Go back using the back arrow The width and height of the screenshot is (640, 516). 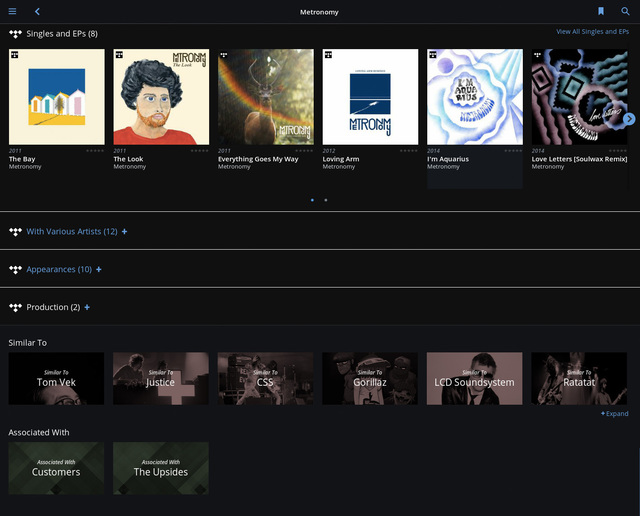point(37,11)
